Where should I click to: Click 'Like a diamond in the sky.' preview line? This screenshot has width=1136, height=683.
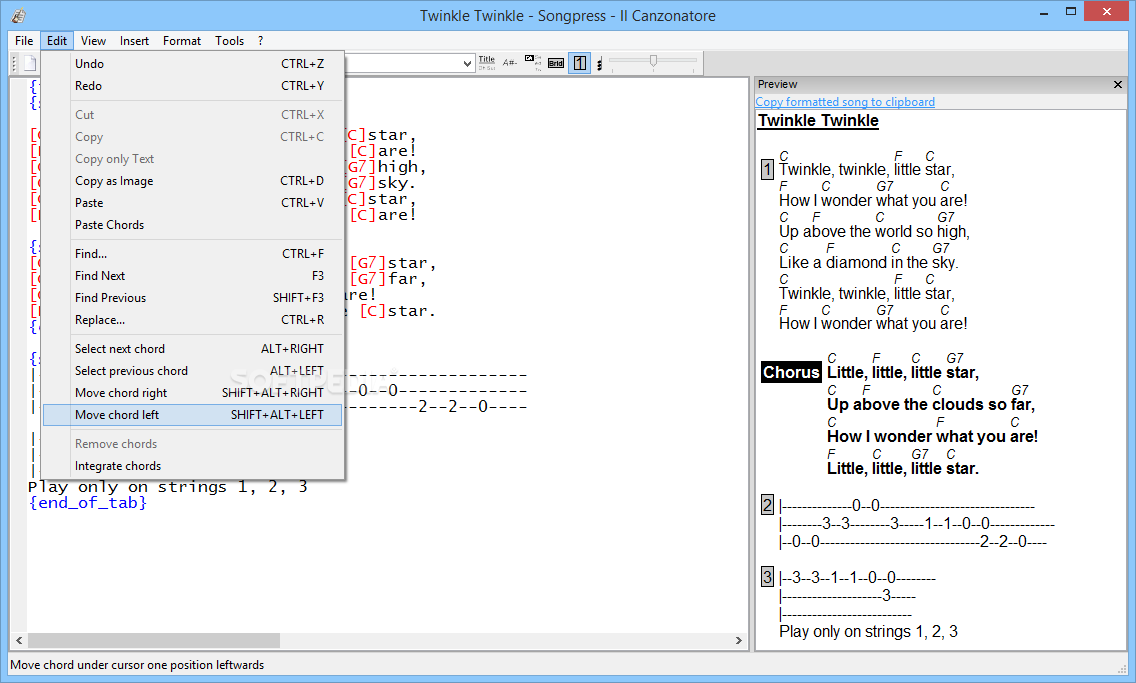coord(869,263)
